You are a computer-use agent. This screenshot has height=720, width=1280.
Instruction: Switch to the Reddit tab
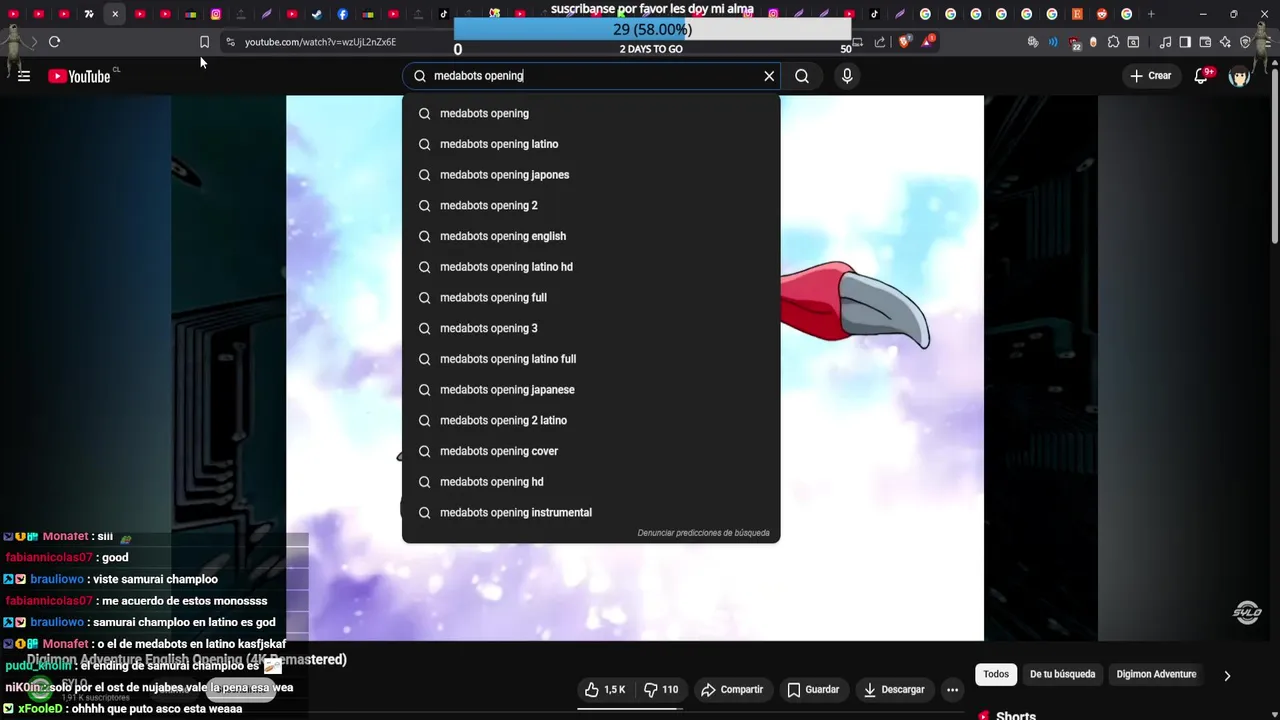1102,14
